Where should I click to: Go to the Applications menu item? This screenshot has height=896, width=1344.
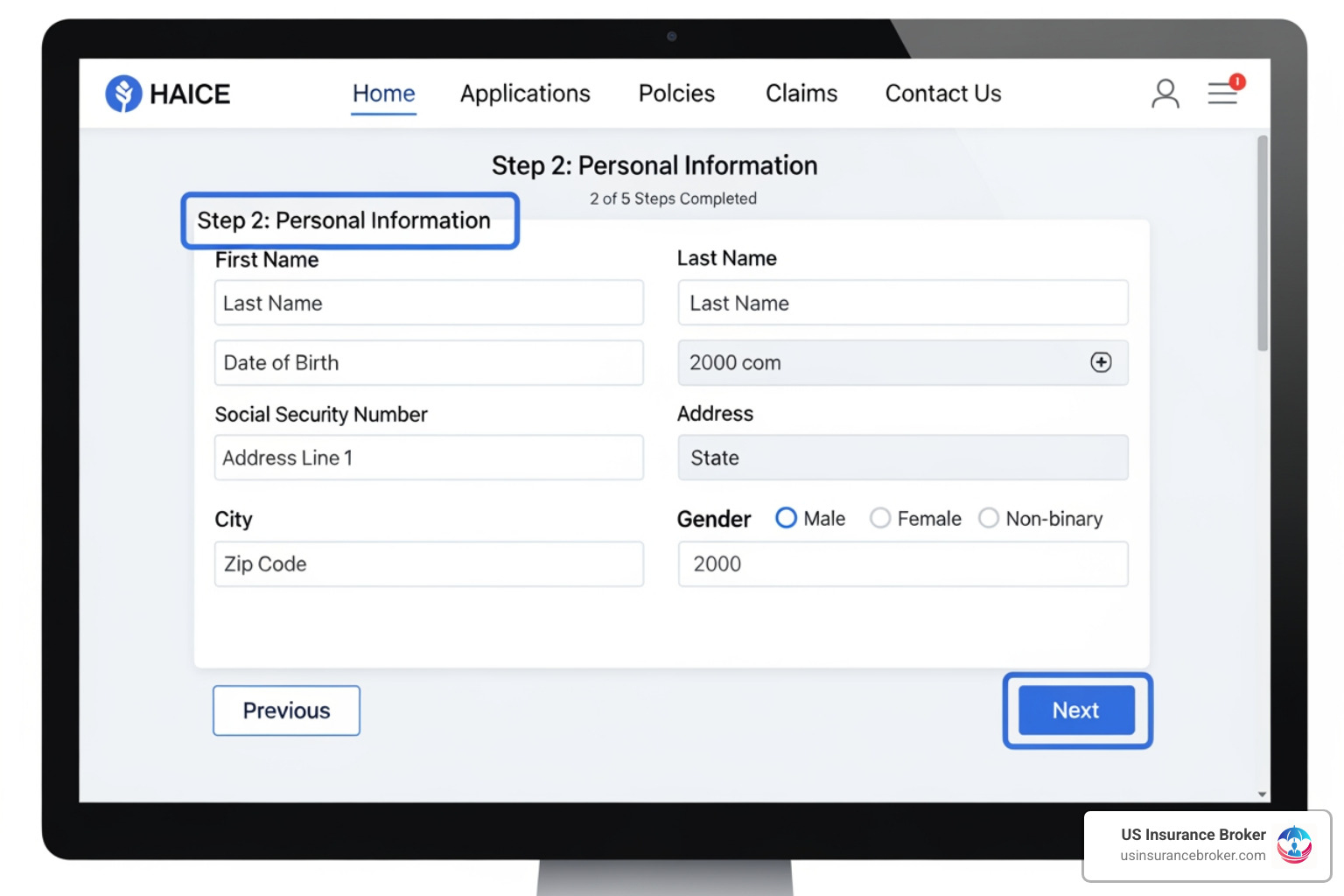point(525,94)
